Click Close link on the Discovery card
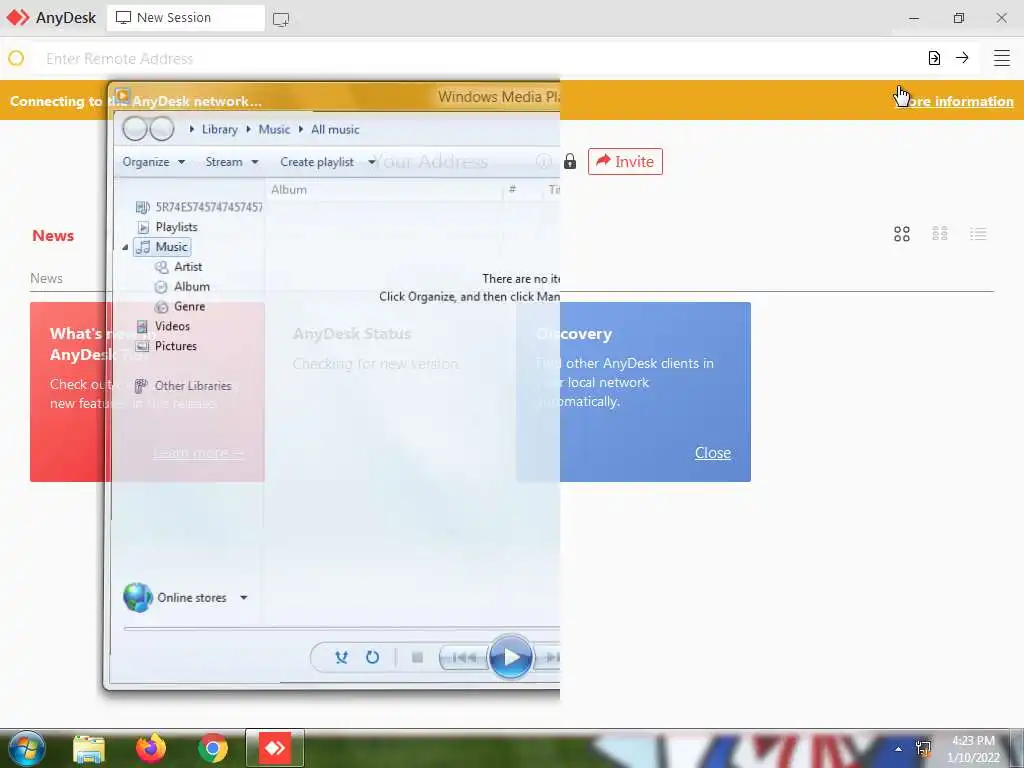This screenshot has height=768, width=1024. [x=712, y=453]
